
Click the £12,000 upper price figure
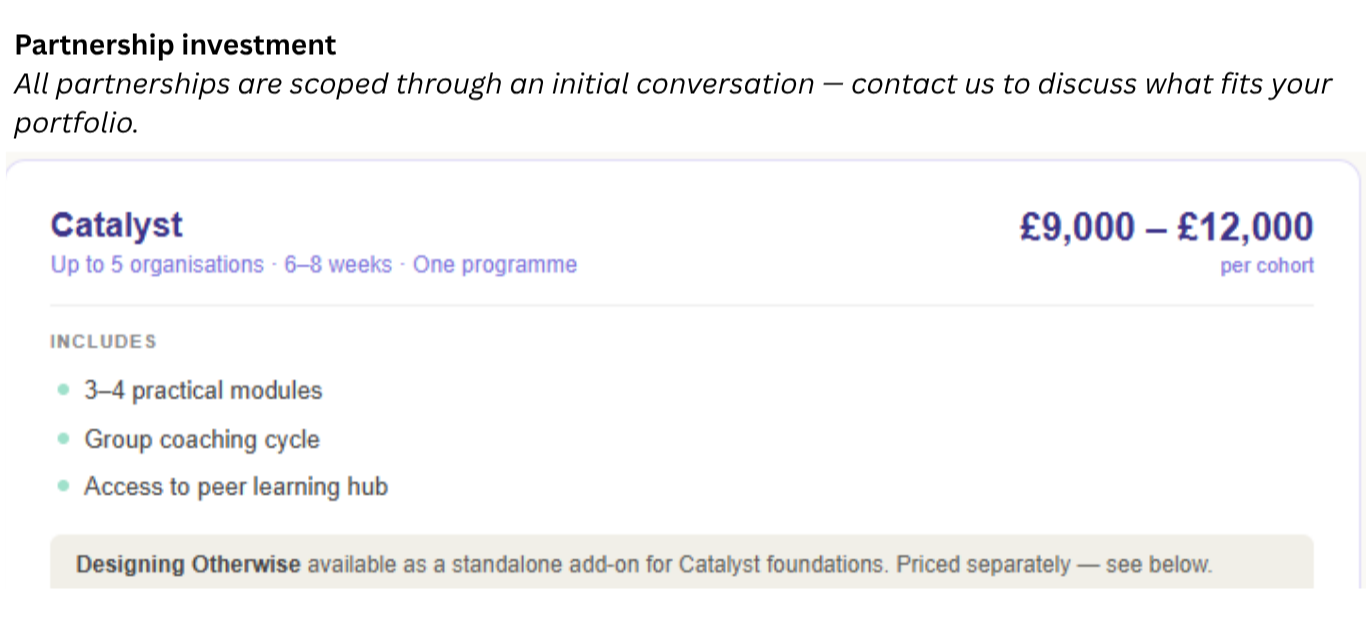pyautogui.click(x=1245, y=228)
